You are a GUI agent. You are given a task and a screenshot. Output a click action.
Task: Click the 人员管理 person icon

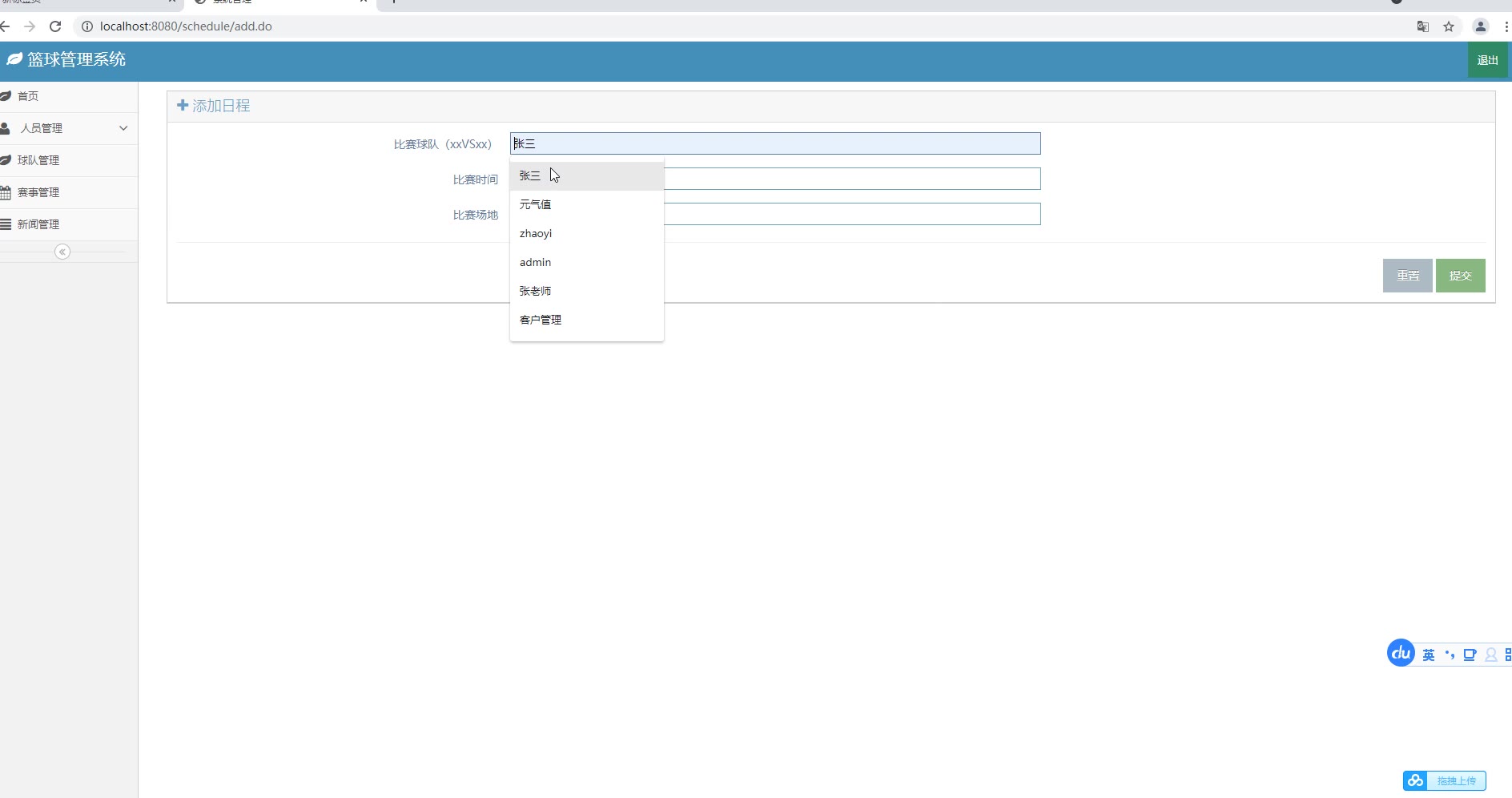click(x=5, y=128)
